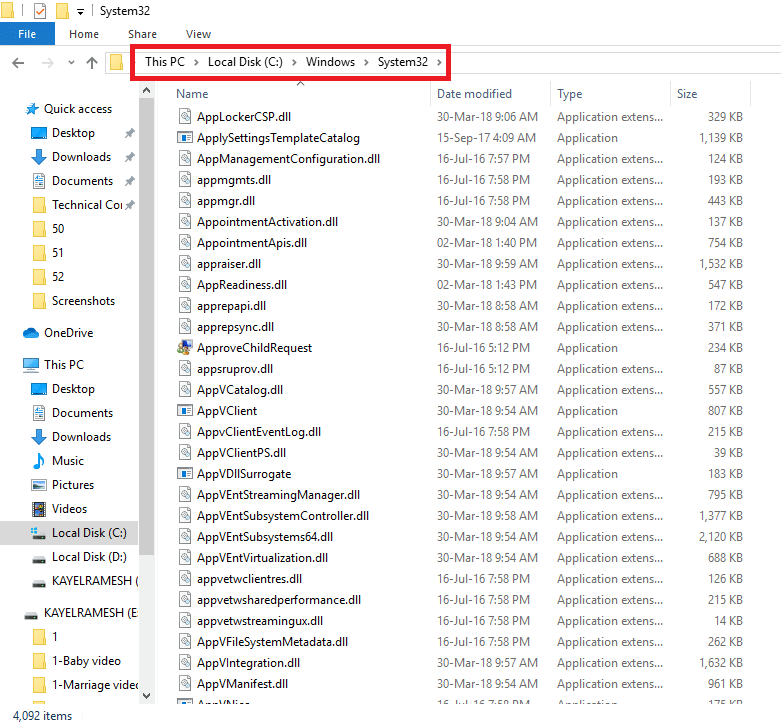This screenshot has height=727, width=781.
Task: Select AppVEntSubsystems64.dll file name
Action: (265, 537)
